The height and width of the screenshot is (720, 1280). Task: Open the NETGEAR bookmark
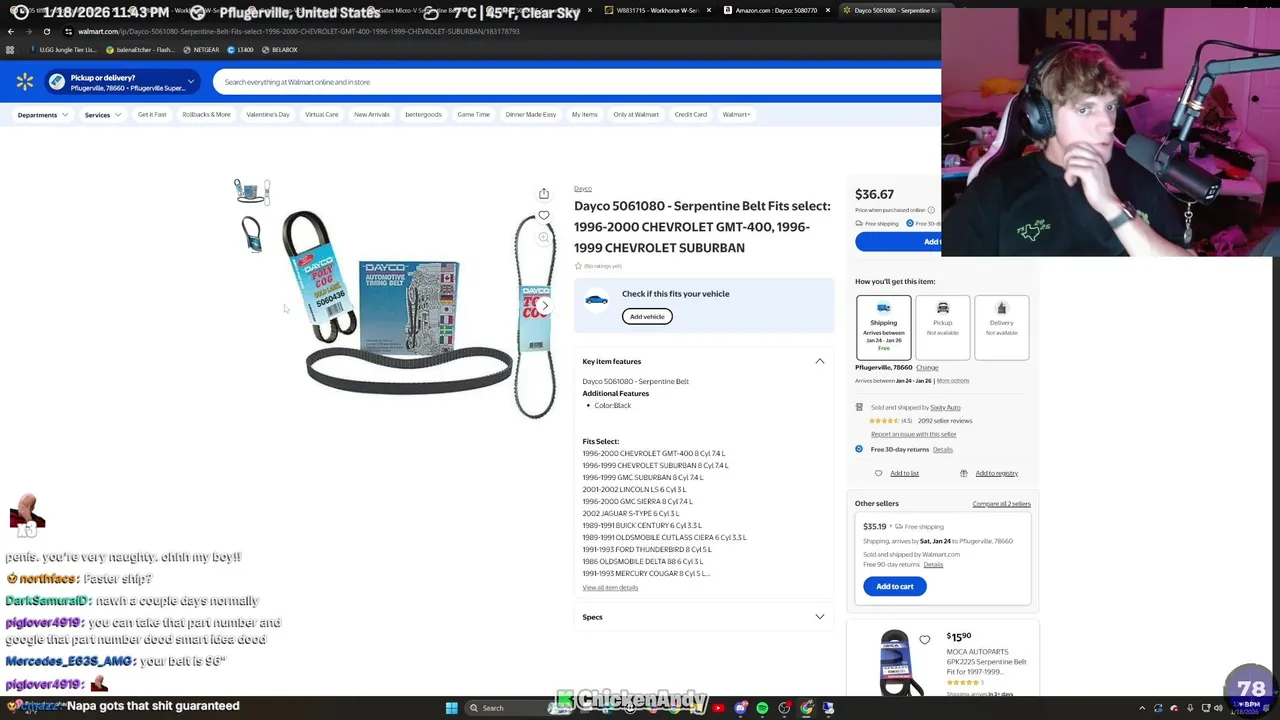[x=201, y=49]
